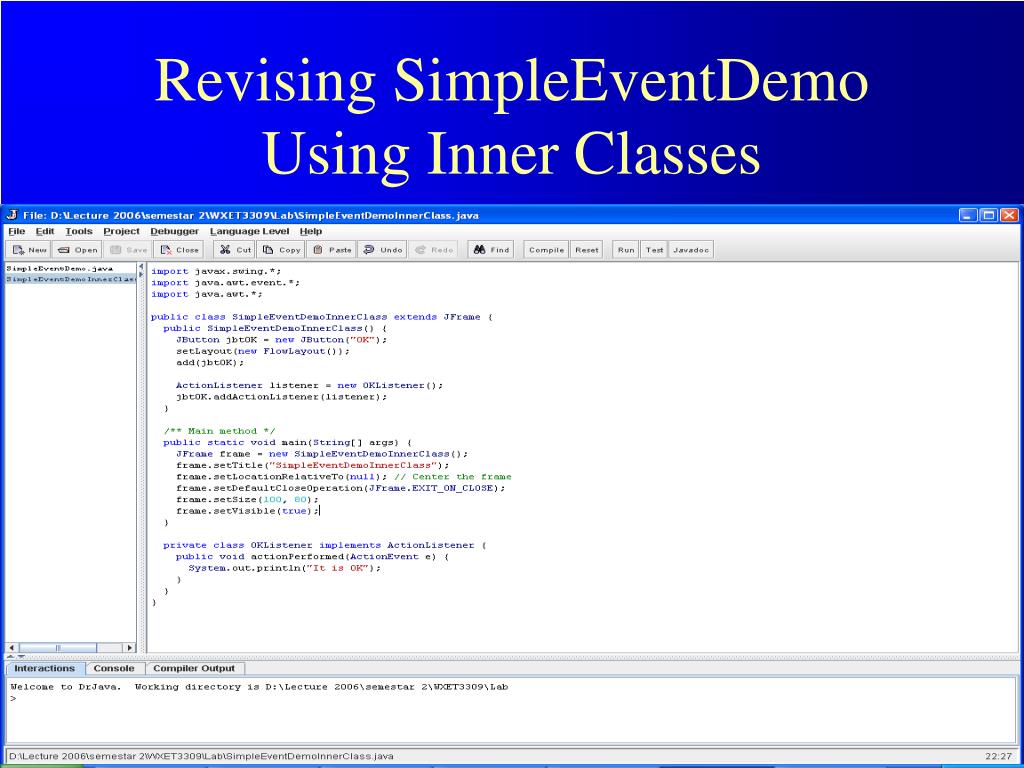The height and width of the screenshot is (768, 1024).
Task: Click the DrJava window title bar icon
Action: point(12,215)
